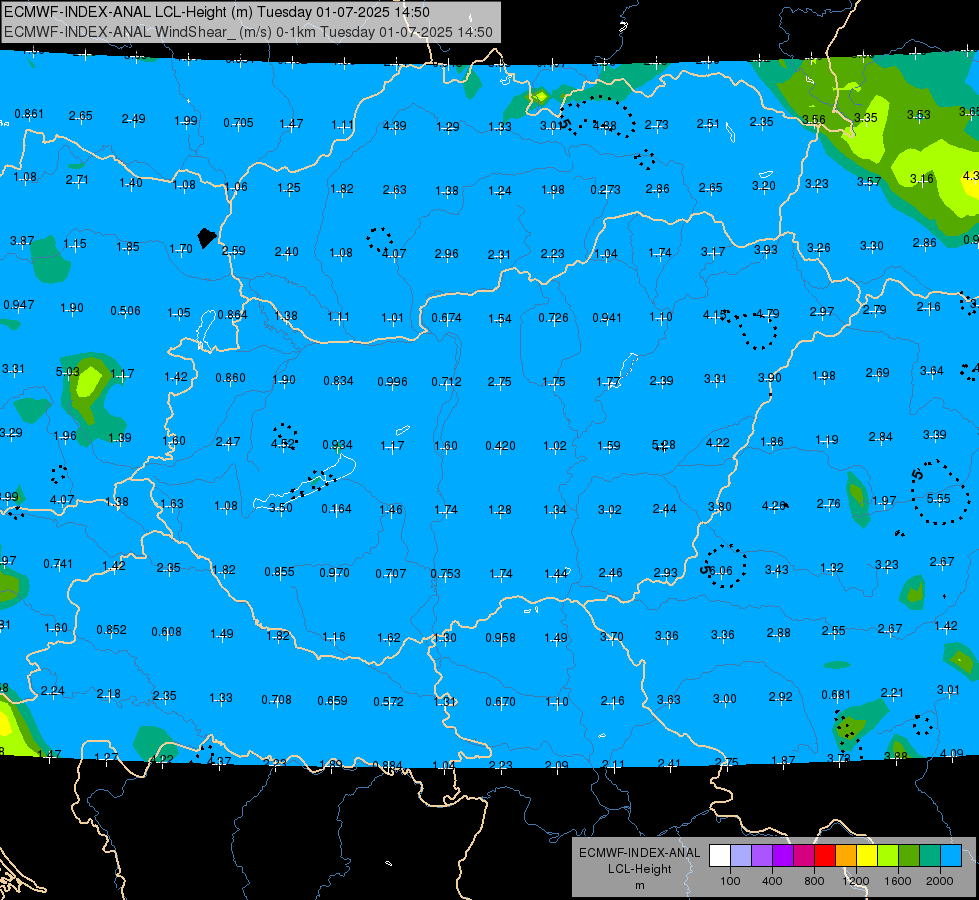Screen dimensions: 979x900
Task: Select the orange legend swatch
Action: click(846, 855)
